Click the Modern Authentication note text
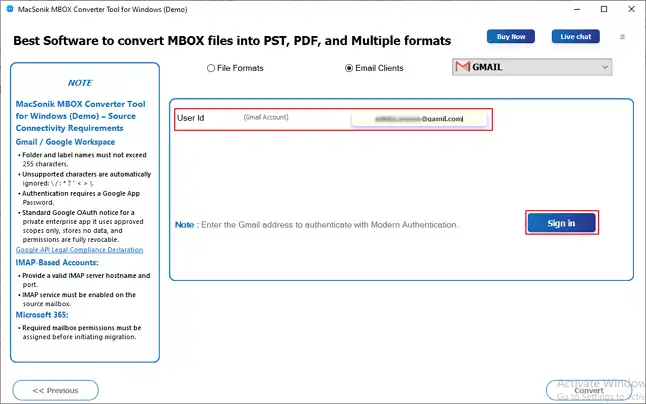The image size is (646, 404). tap(316, 225)
